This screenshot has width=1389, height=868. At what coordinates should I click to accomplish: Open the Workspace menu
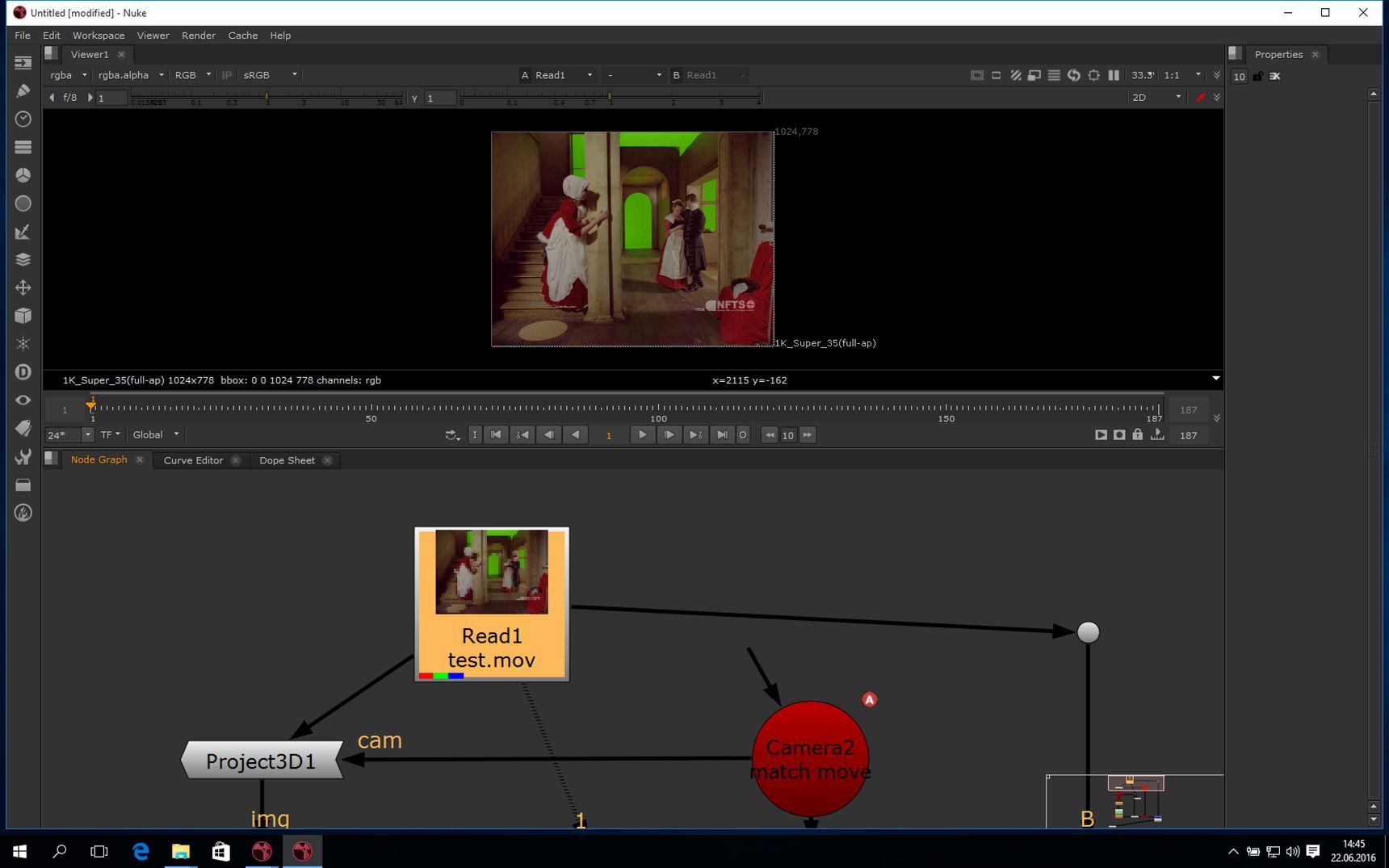(x=99, y=36)
